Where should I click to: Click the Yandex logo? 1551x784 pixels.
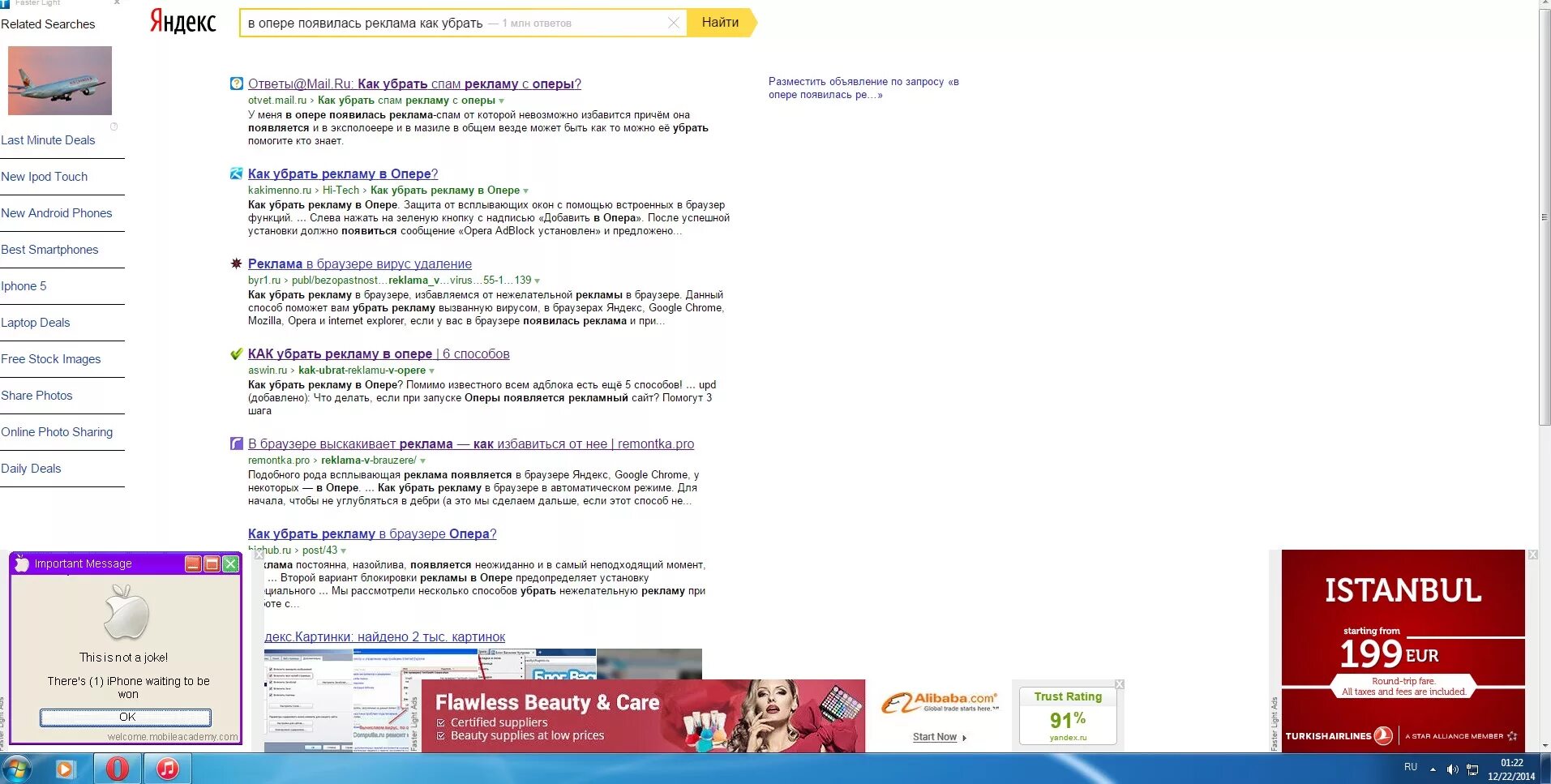click(x=183, y=22)
